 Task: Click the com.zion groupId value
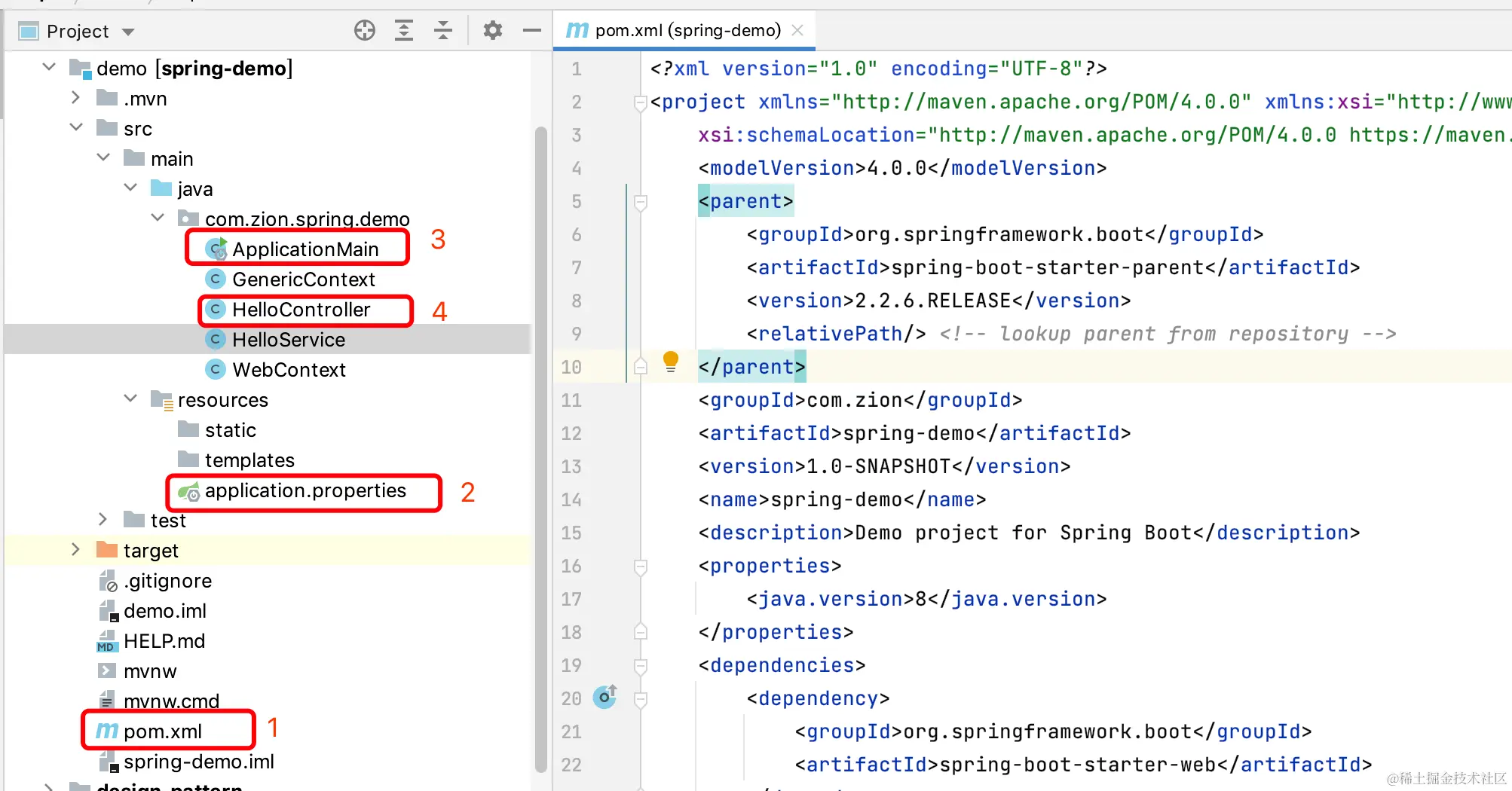855,400
